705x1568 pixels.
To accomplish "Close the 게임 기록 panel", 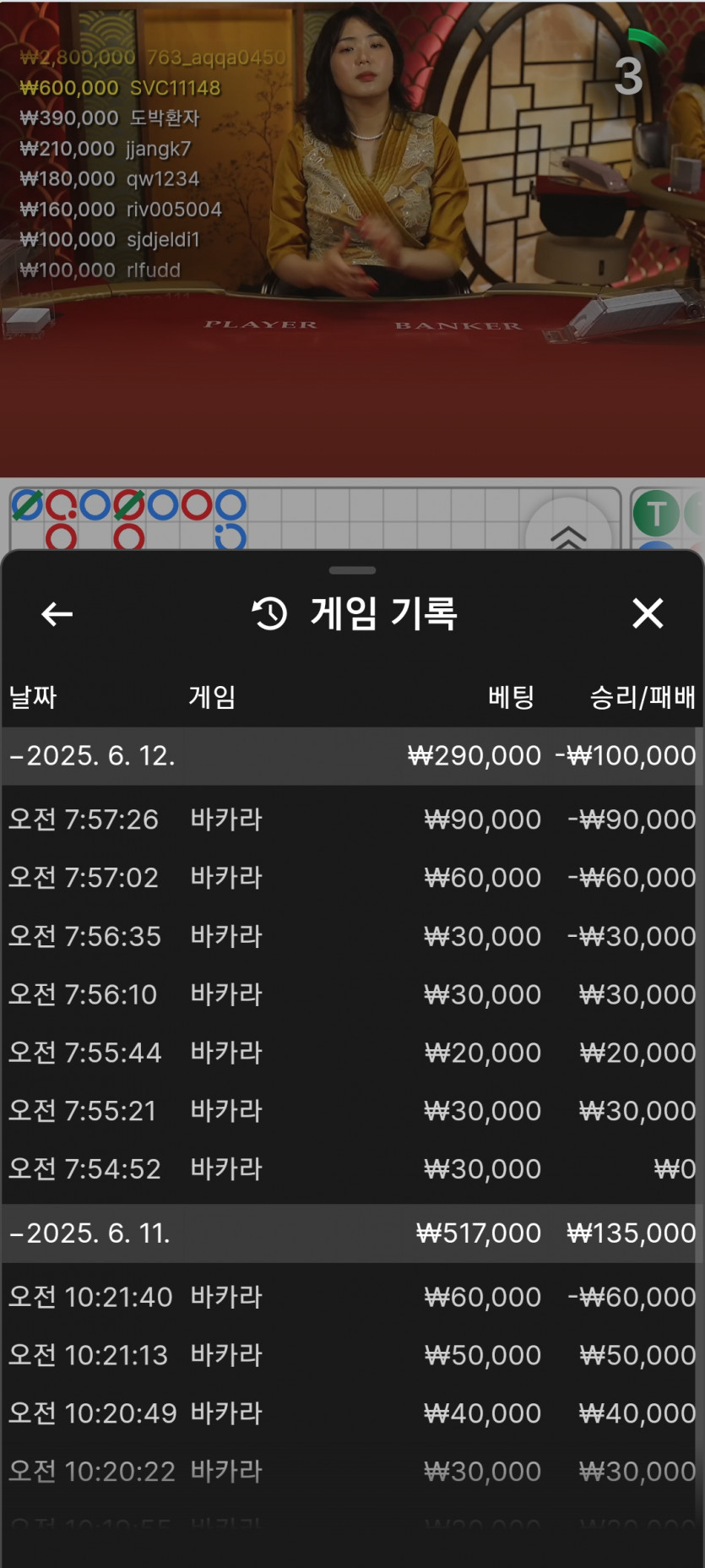I will 648,613.
